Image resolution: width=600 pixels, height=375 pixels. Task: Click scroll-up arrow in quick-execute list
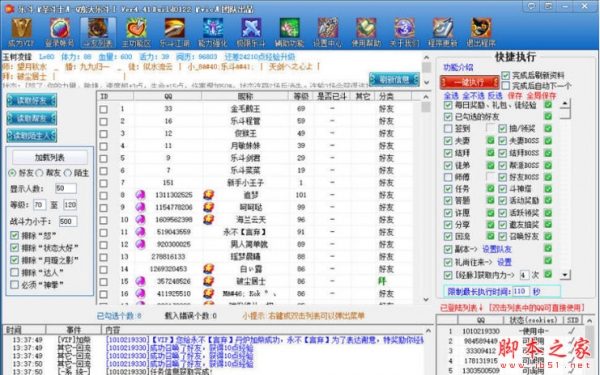pos(565,103)
